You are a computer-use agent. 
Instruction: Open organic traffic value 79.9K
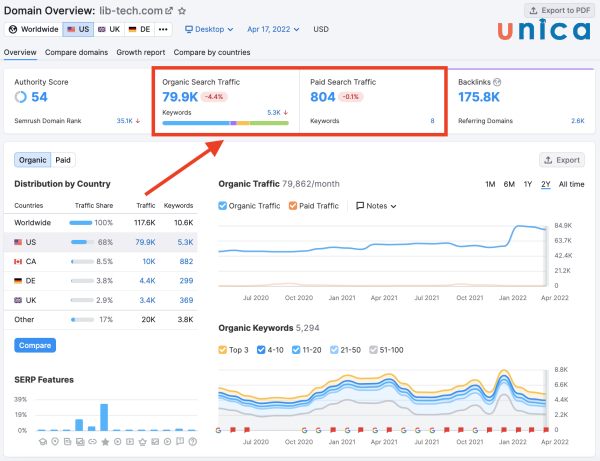click(180, 97)
